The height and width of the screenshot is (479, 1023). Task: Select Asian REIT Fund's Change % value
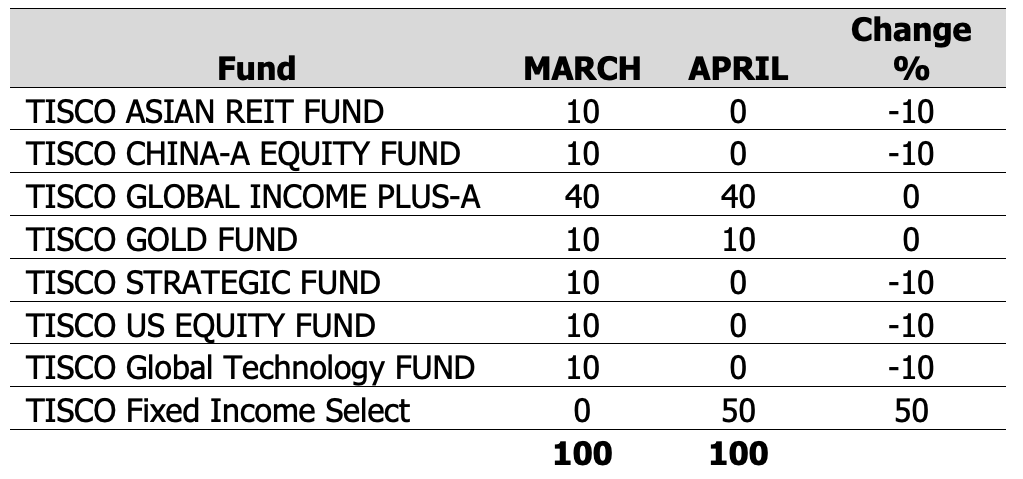pos(910,111)
